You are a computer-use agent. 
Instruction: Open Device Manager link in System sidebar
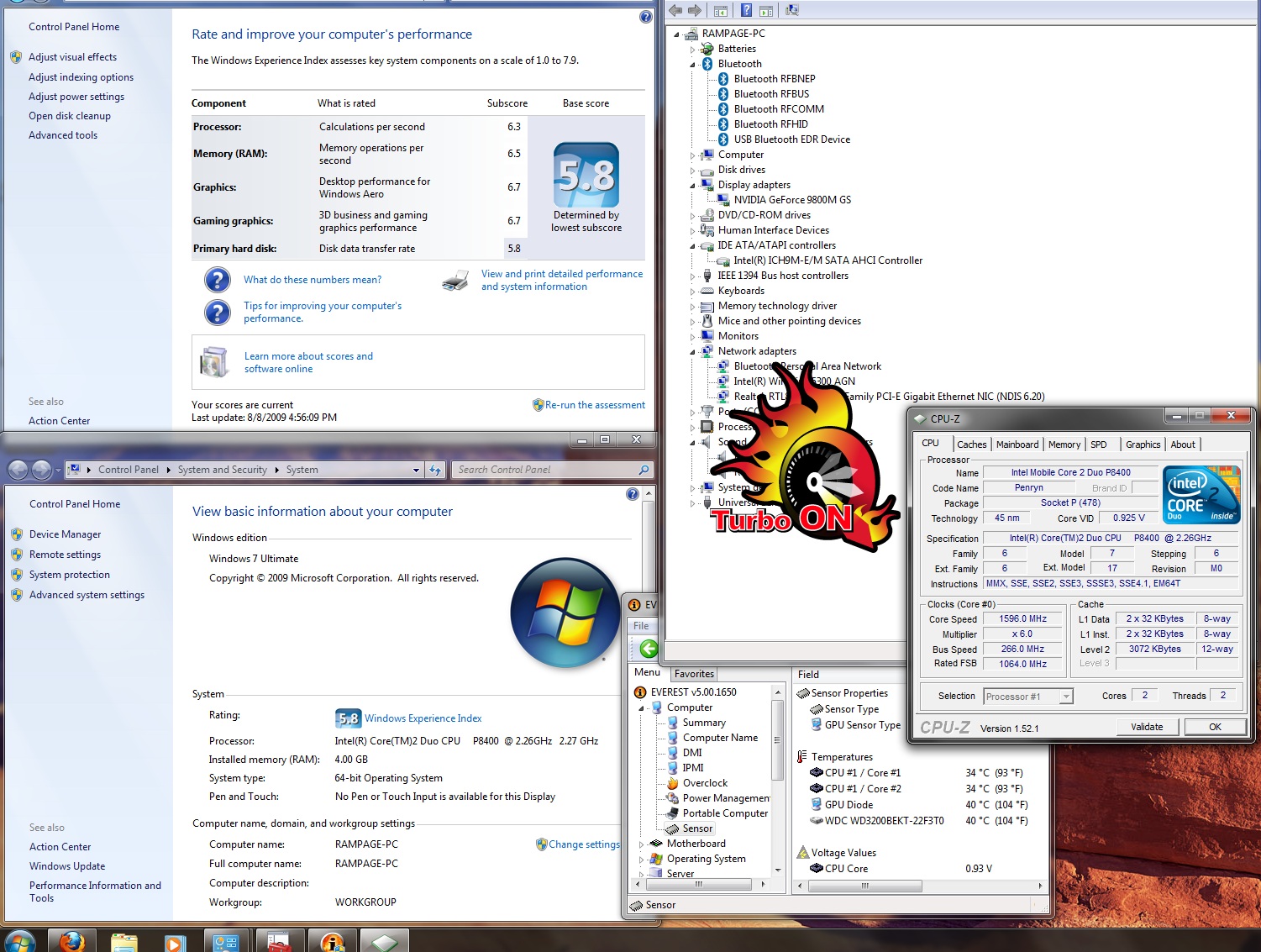[x=65, y=534]
